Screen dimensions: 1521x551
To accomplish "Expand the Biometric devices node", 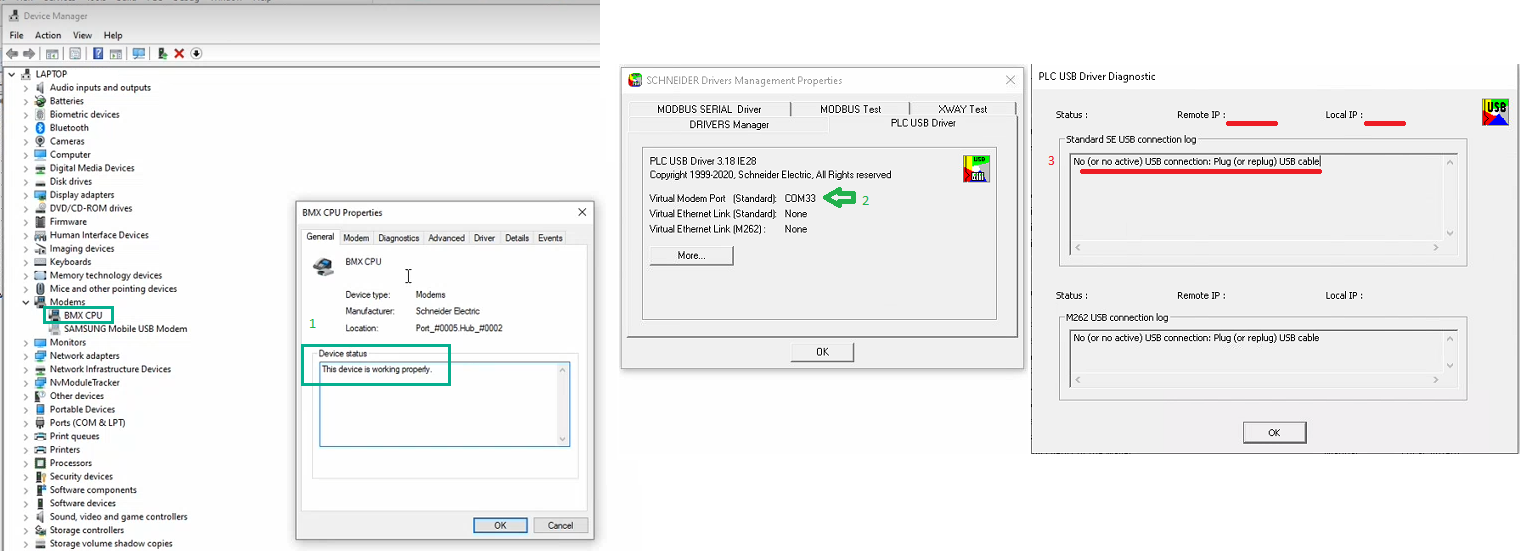I will [x=26, y=114].
